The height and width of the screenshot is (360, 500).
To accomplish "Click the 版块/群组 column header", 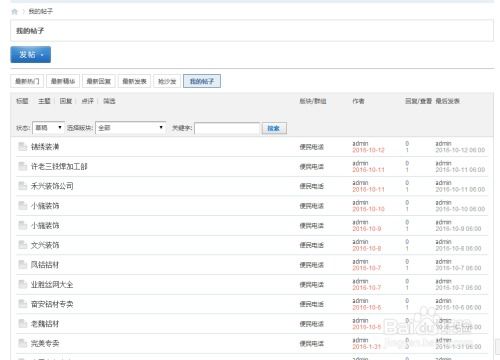I will pos(313,101).
